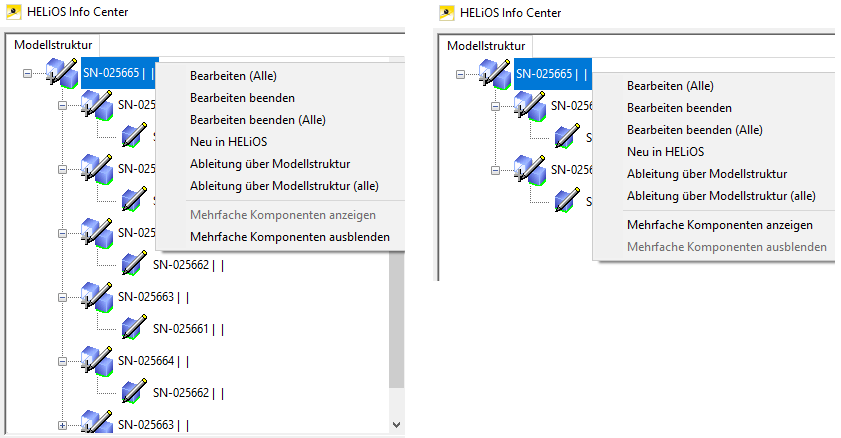Select the SN-025661 tree row
Image resolution: width=841 pixels, height=438 pixels.
pyautogui.click(x=188, y=329)
